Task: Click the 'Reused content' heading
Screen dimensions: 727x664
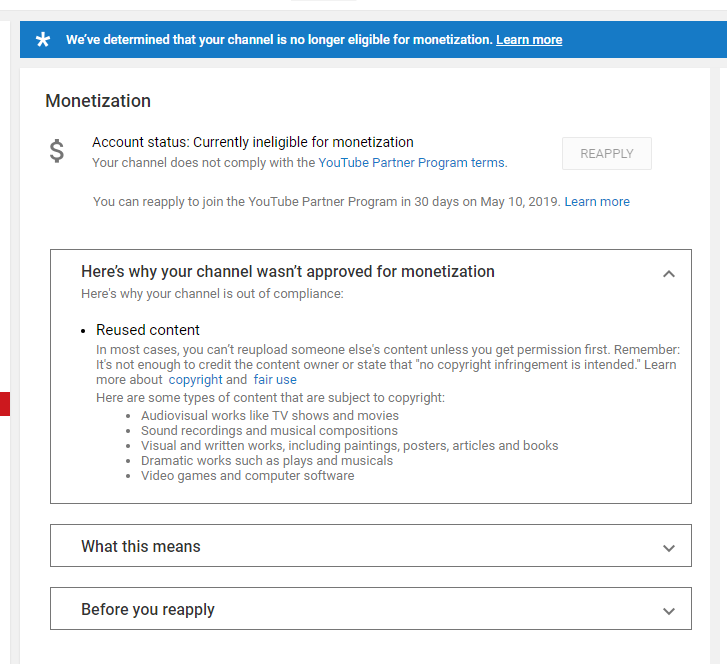Action: pyautogui.click(x=147, y=330)
